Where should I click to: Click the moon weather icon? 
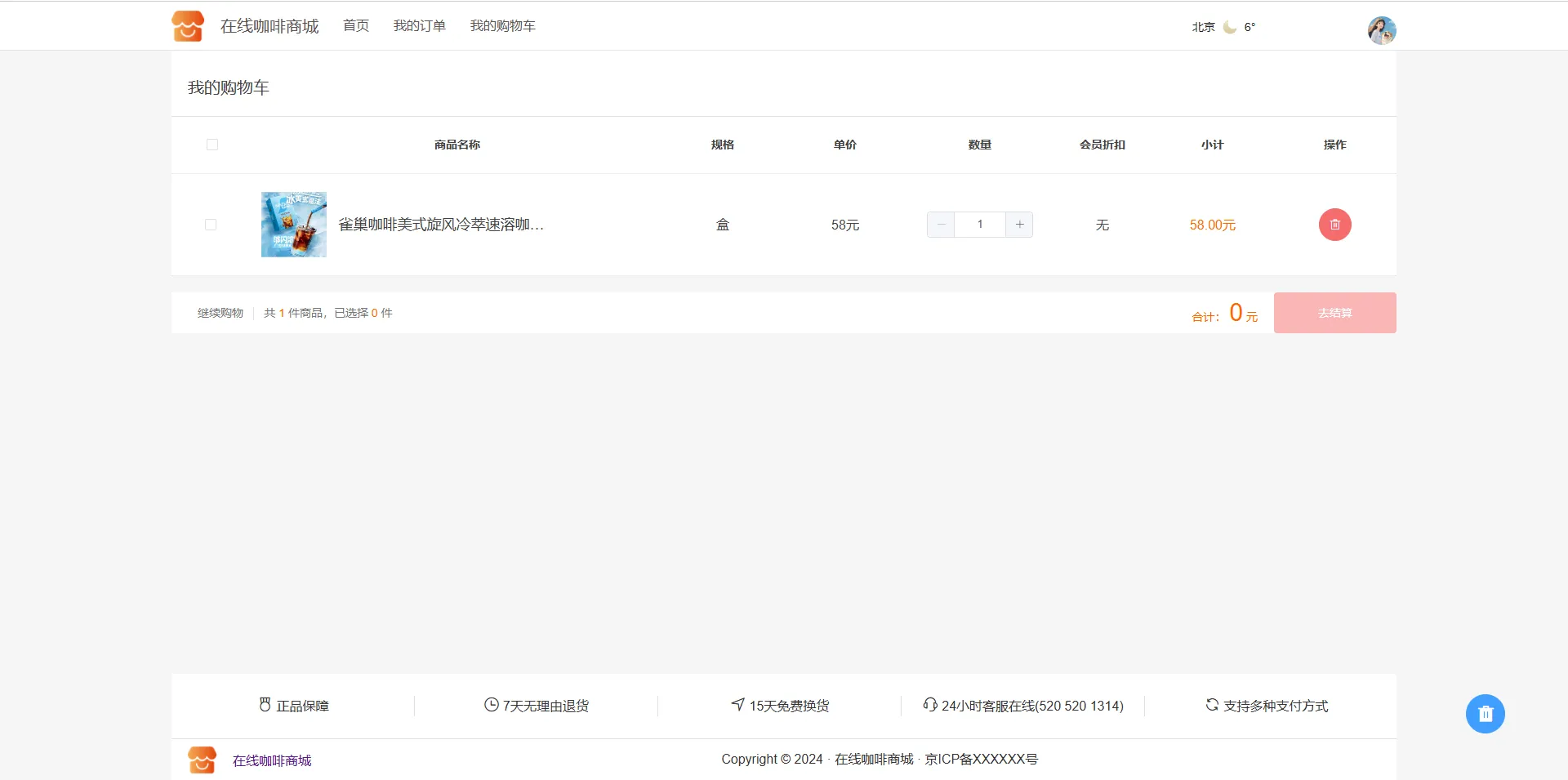click(x=1229, y=27)
